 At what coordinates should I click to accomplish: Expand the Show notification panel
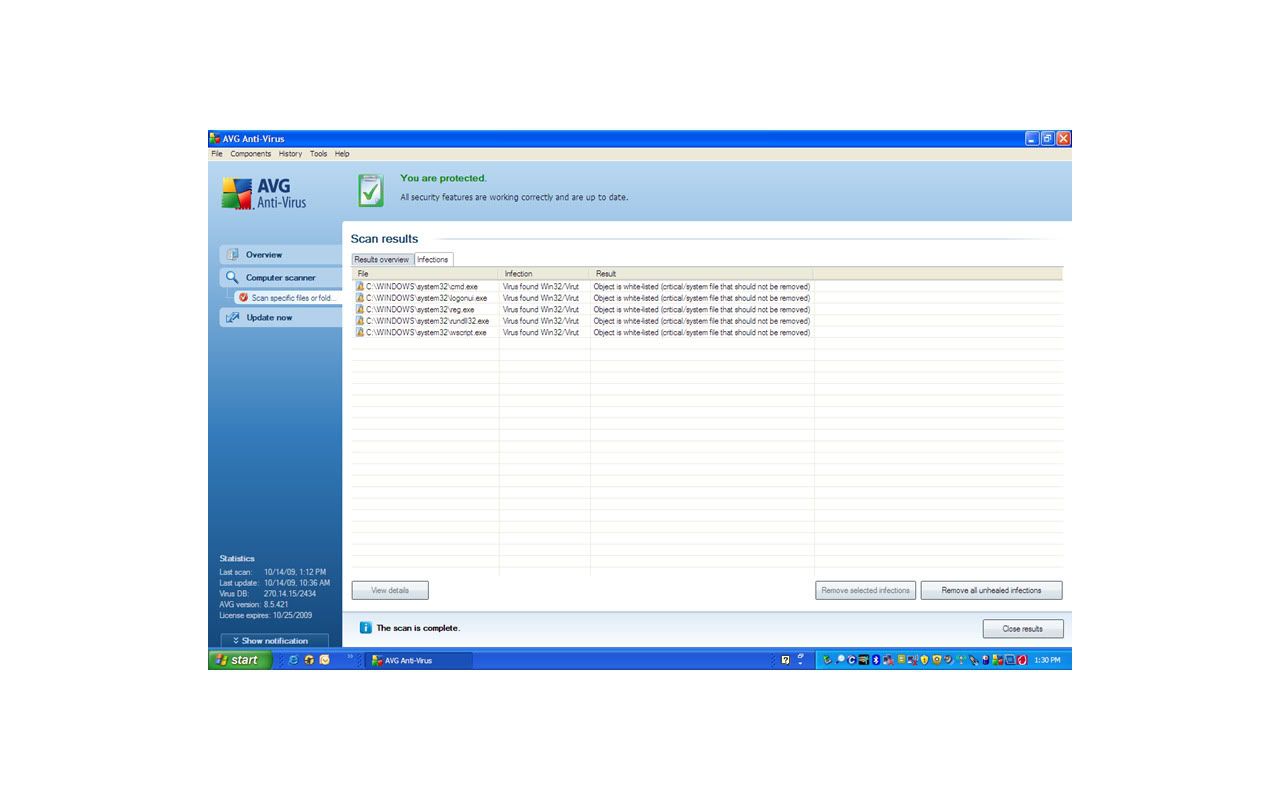(x=274, y=641)
